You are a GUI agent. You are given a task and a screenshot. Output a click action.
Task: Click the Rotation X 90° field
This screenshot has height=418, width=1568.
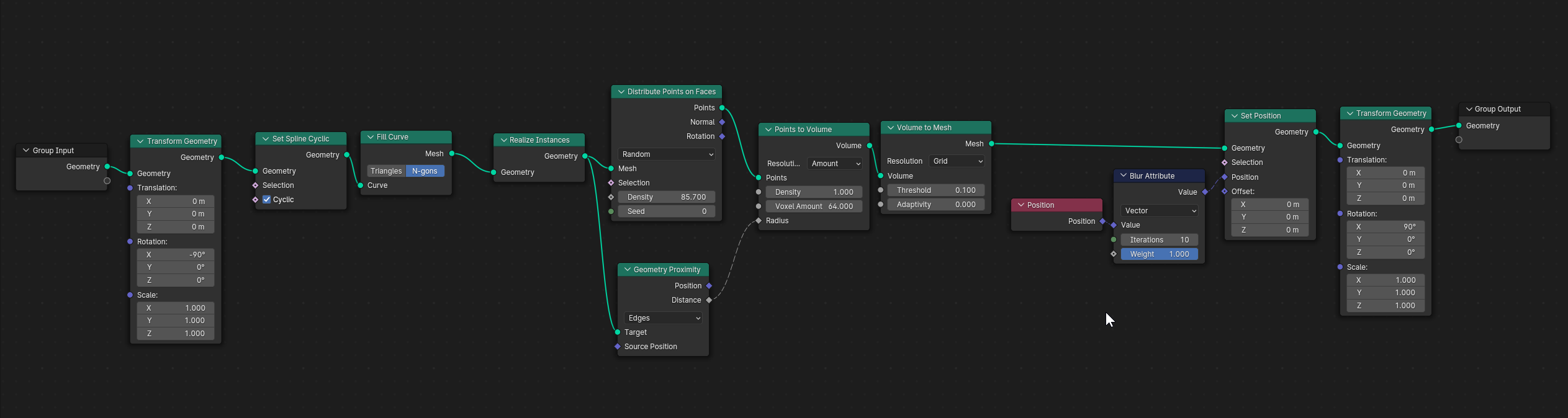(1386, 227)
